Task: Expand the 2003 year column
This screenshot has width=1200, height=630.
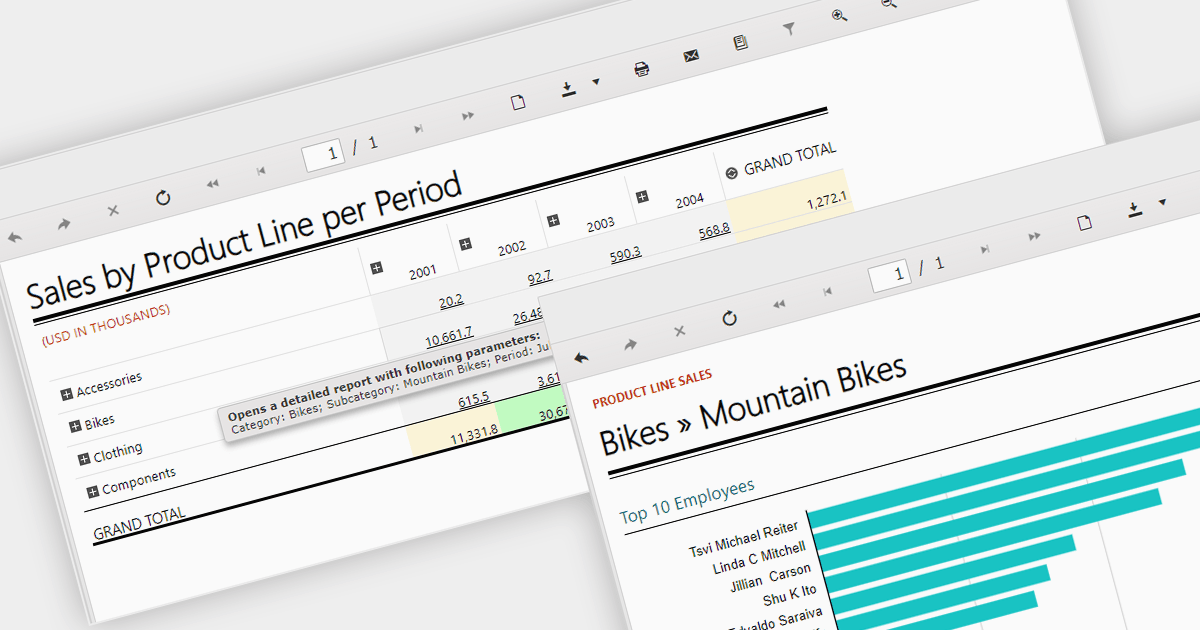Action: 553,219
